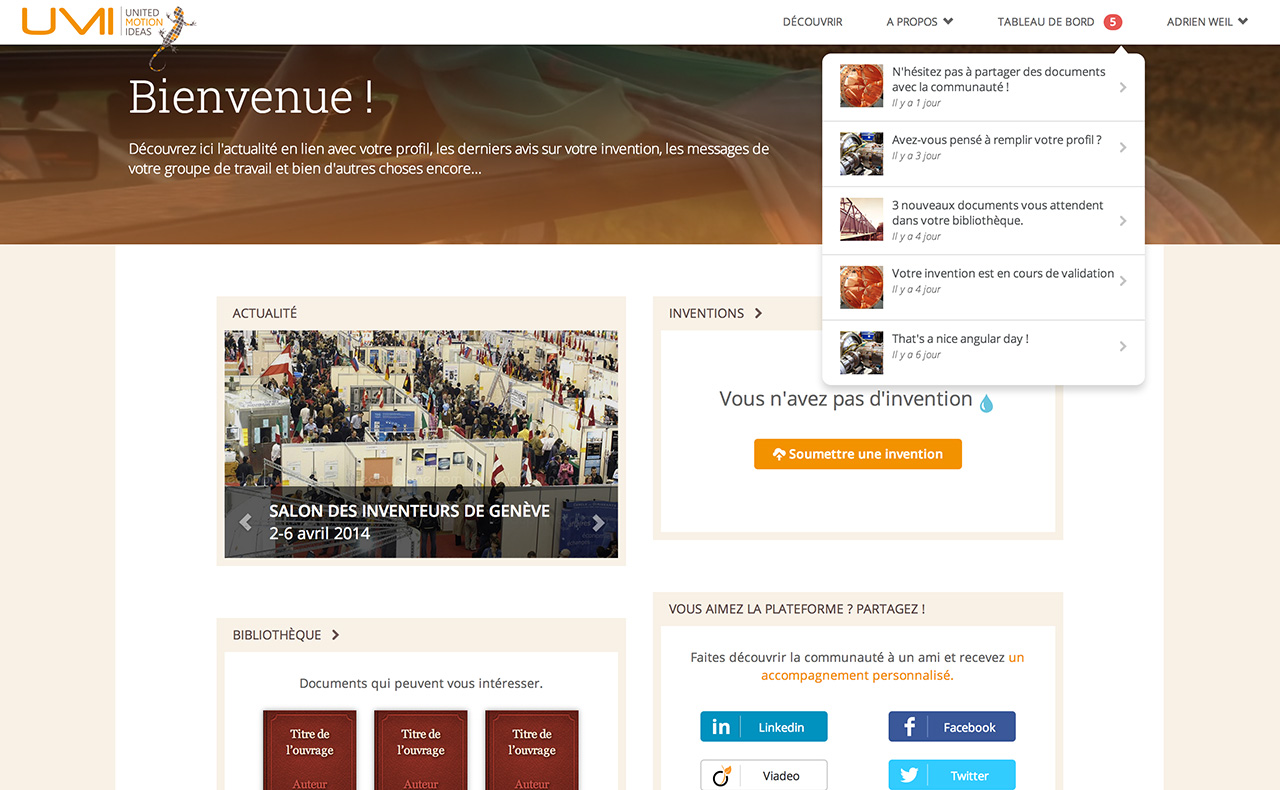Click the chevron next to Inventions
The height and width of the screenshot is (790, 1280).
pyautogui.click(x=758, y=313)
